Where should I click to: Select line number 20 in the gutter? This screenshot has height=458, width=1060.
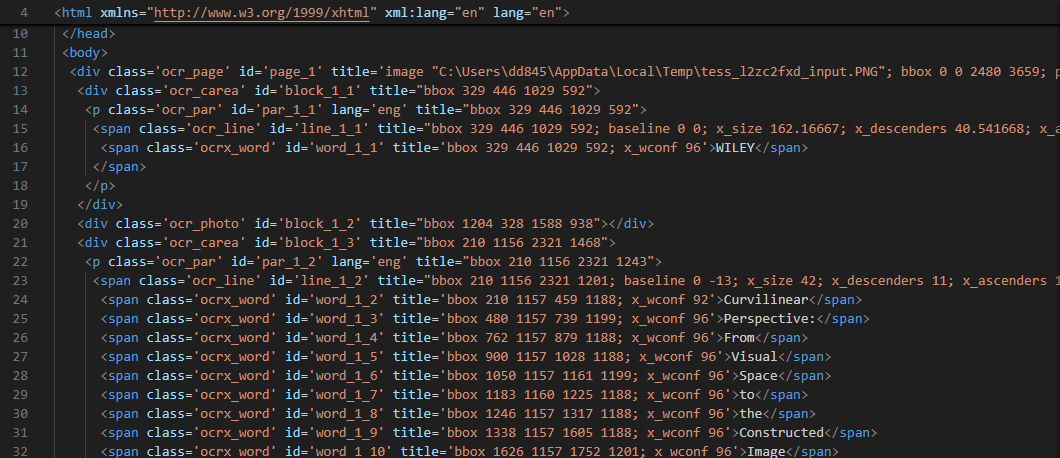point(20,223)
